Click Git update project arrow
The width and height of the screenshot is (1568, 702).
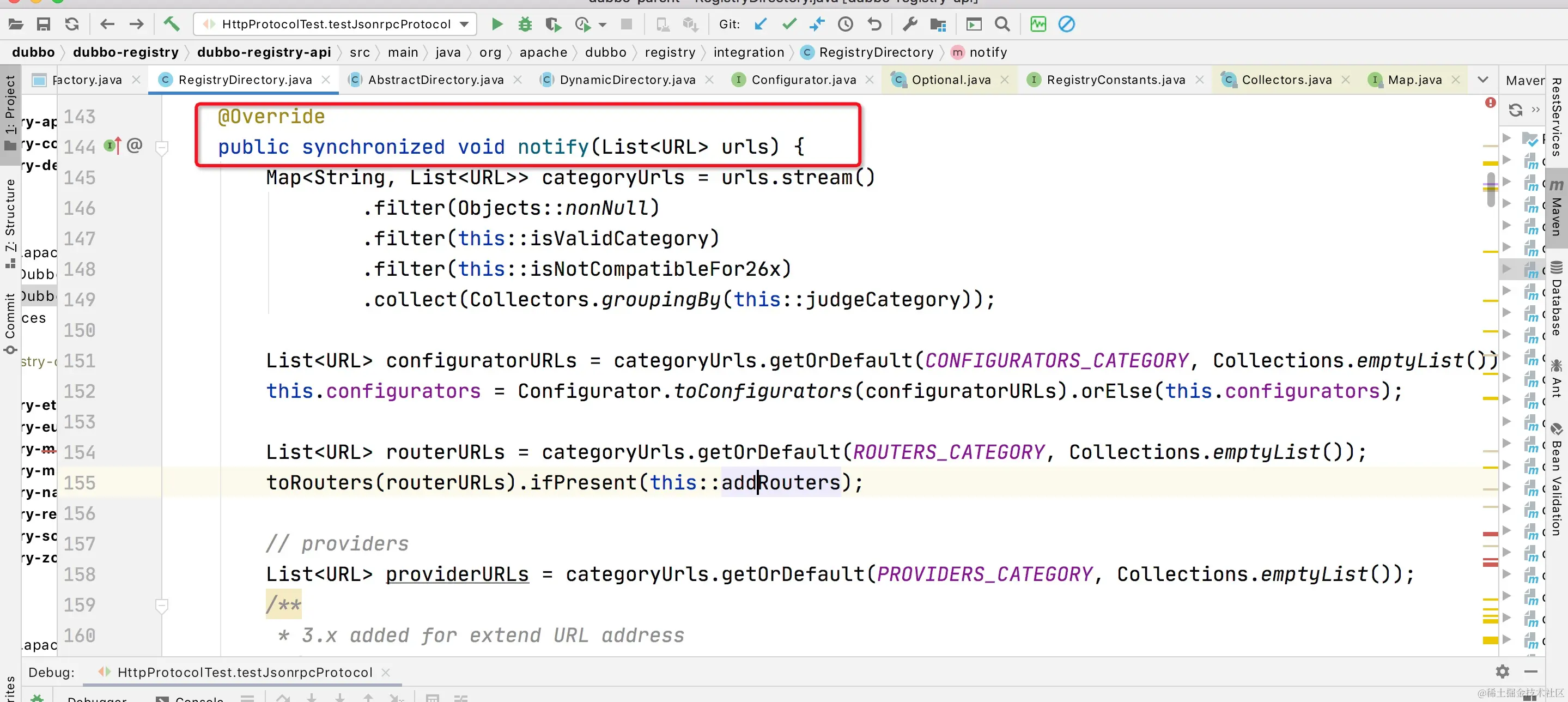pos(761,25)
